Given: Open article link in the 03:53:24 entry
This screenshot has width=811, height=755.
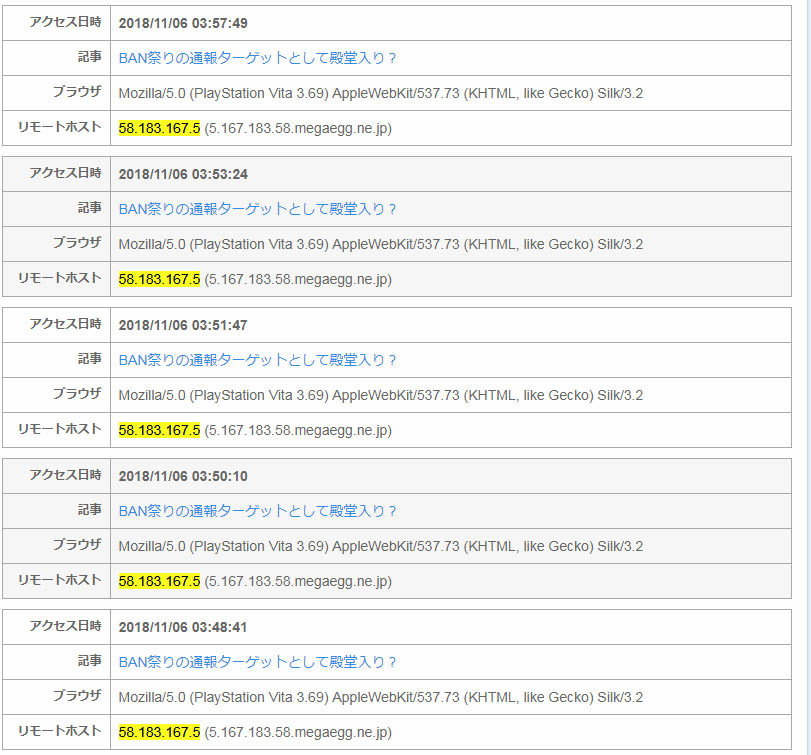Looking at the screenshot, I should [257, 209].
